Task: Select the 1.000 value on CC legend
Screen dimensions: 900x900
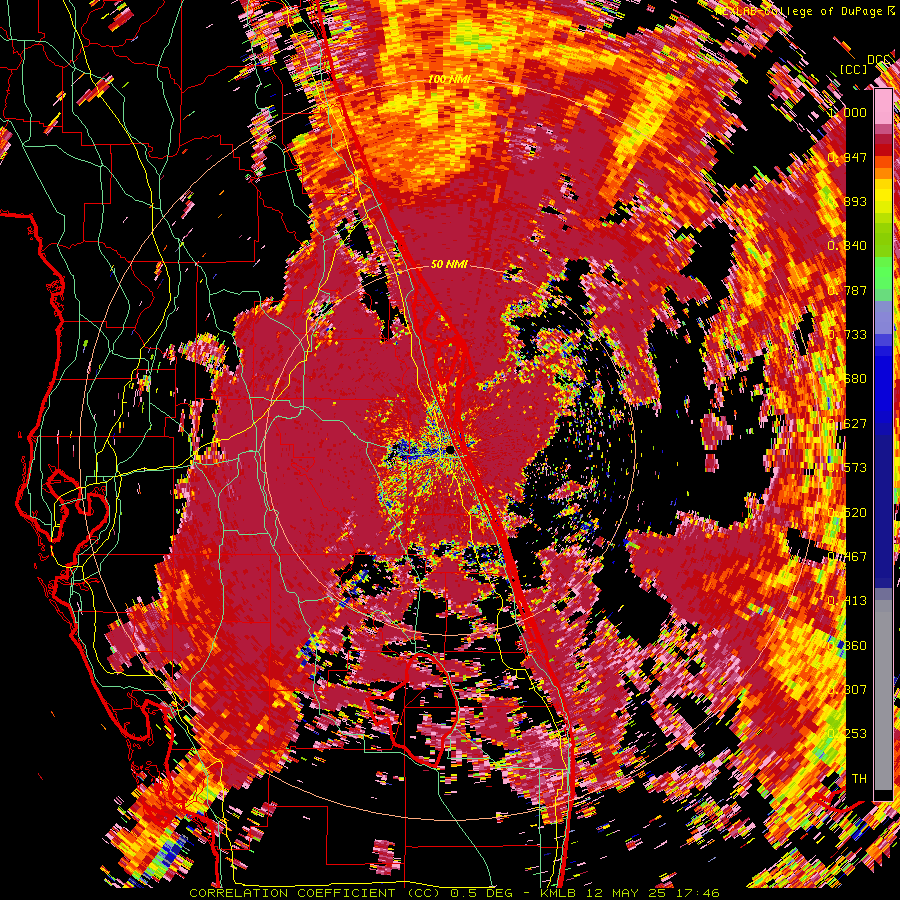Action: tap(847, 112)
